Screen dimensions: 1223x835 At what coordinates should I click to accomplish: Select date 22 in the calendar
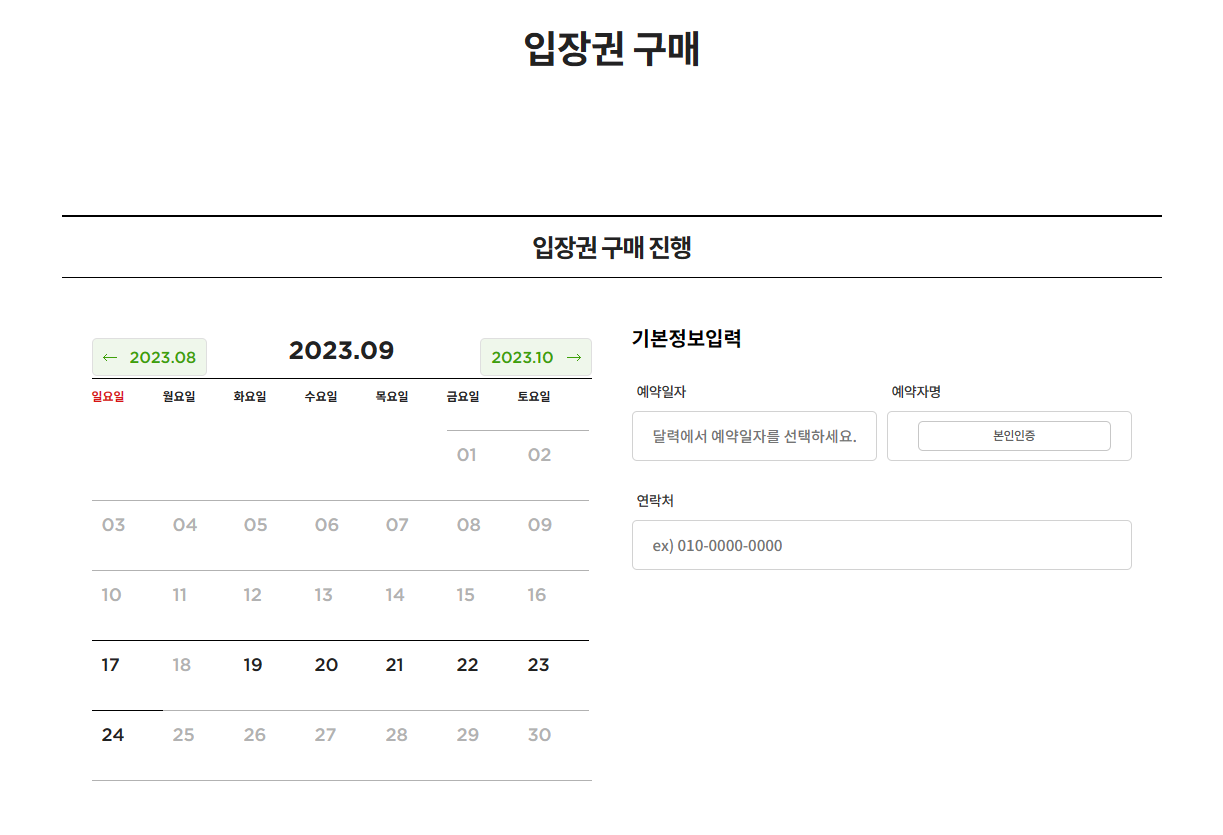[x=466, y=664]
